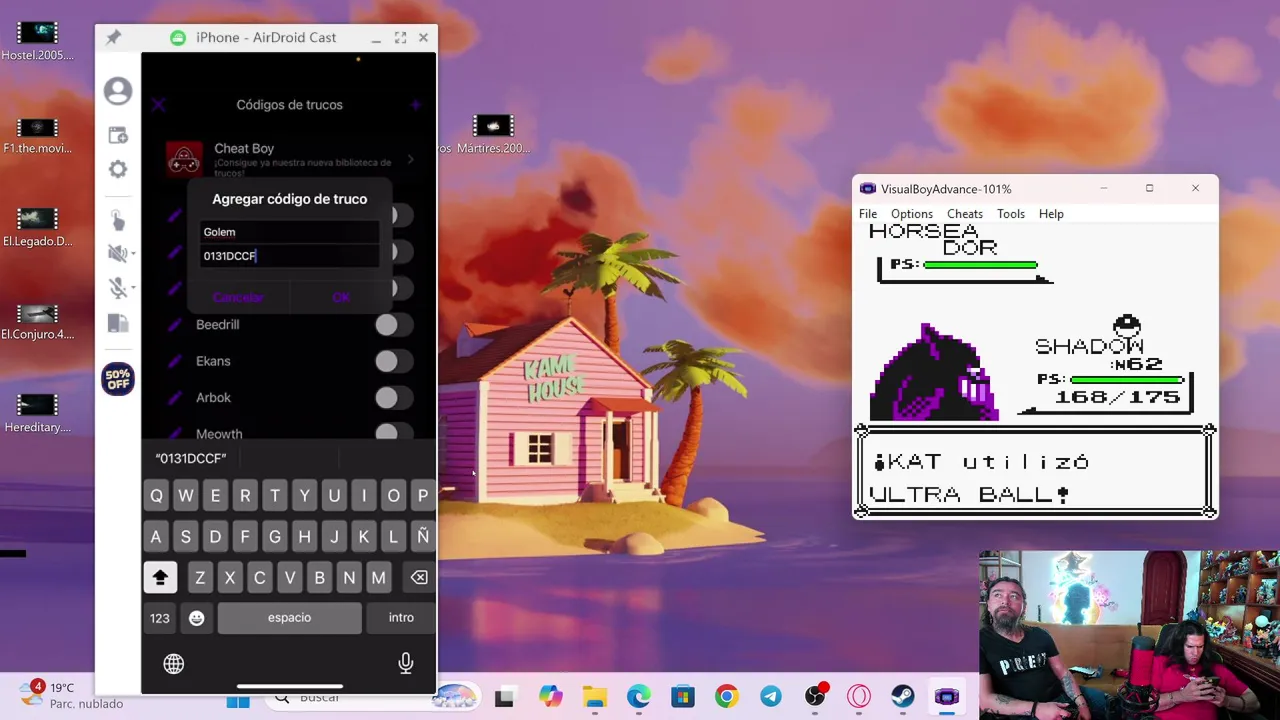Tap the backspace key on the keyboard
The height and width of the screenshot is (720, 1280).
419,577
